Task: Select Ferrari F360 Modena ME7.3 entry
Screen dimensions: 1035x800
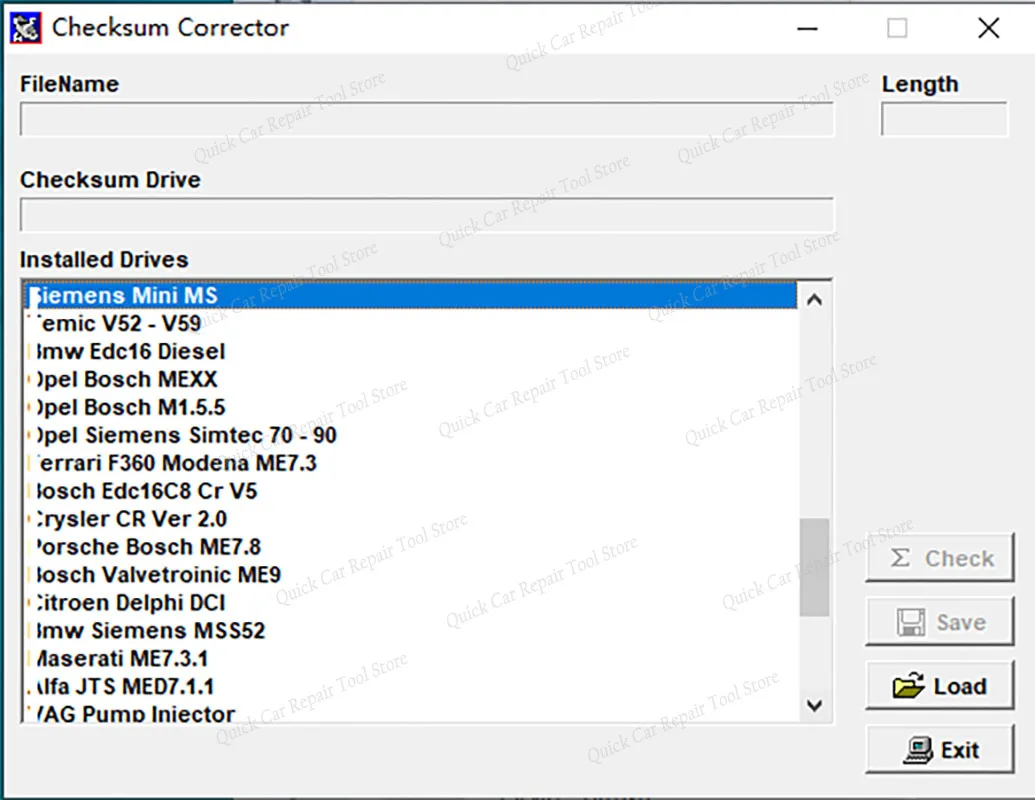Action: click(411, 463)
